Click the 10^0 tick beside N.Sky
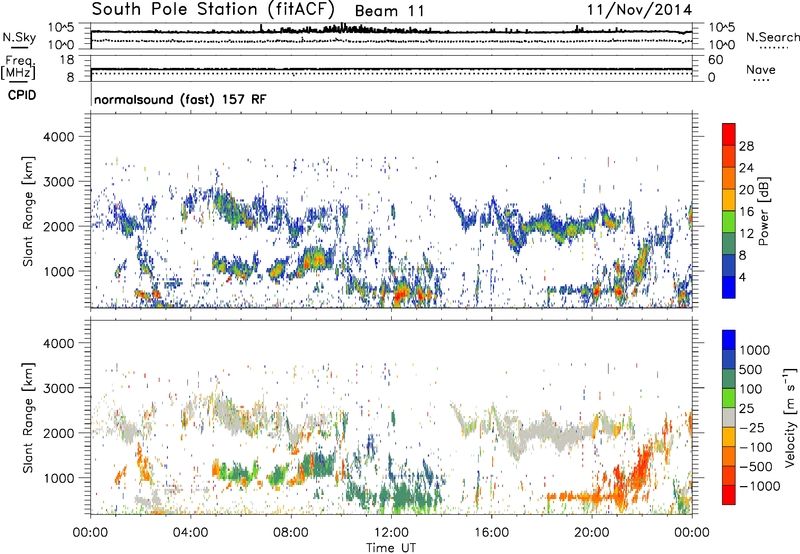800x554 pixels. coord(61,45)
